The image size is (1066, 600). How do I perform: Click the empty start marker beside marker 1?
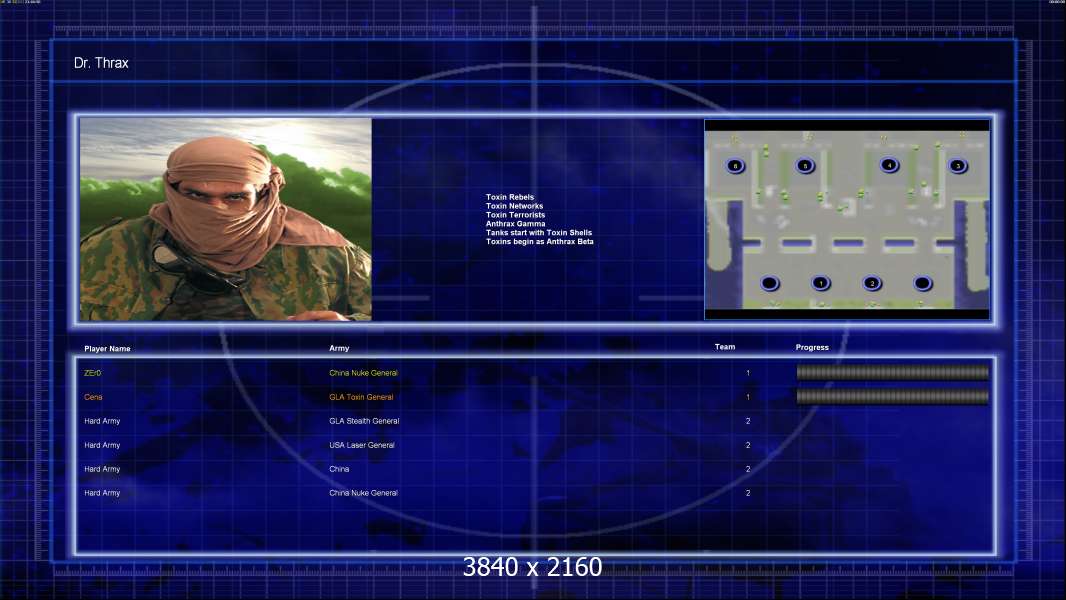(x=770, y=283)
